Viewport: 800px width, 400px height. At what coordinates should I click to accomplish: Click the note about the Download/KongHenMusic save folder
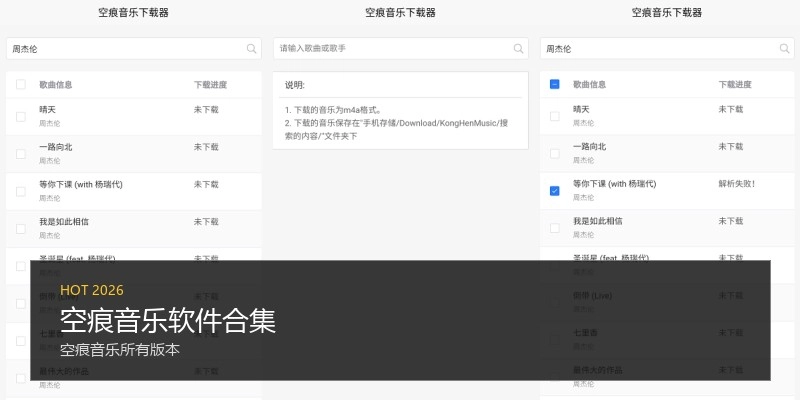click(396, 130)
